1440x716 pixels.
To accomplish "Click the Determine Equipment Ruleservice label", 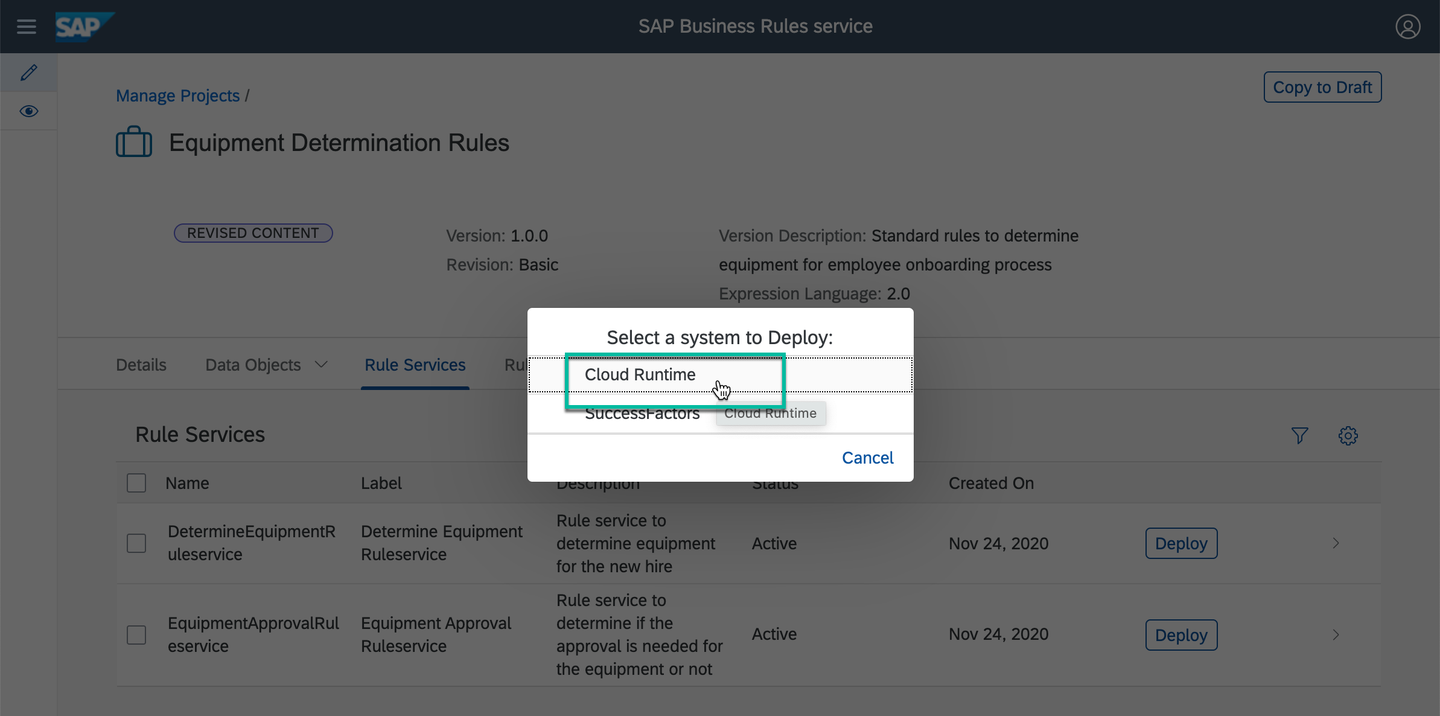I will pyautogui.click(x=442, y=543).
